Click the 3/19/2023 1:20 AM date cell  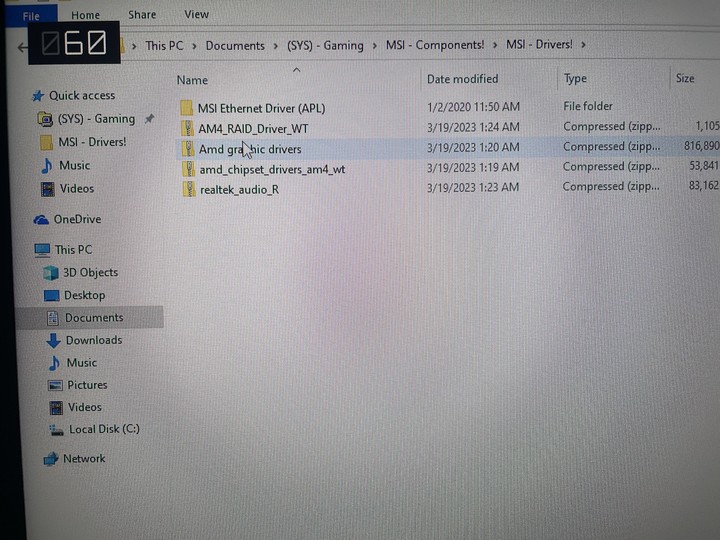pyautogui.click(x=473, y=147)
